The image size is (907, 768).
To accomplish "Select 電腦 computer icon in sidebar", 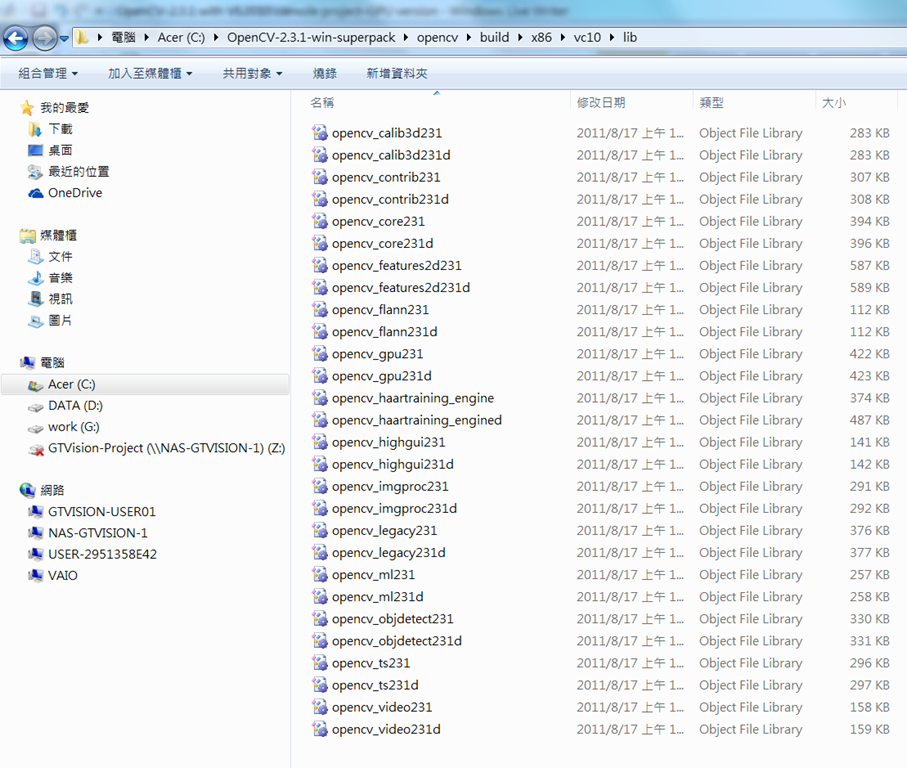I will [x=27, y=363].
